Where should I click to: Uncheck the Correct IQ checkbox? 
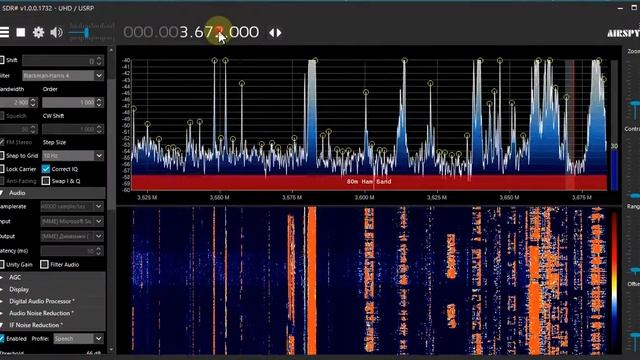[x=46, y=169]
